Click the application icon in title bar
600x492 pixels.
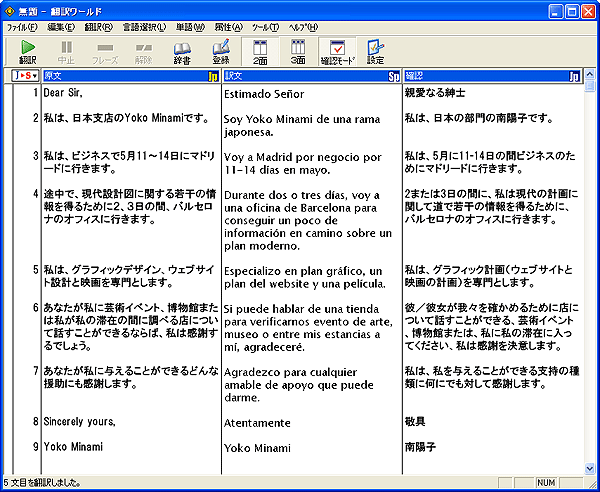pos(9,11)
